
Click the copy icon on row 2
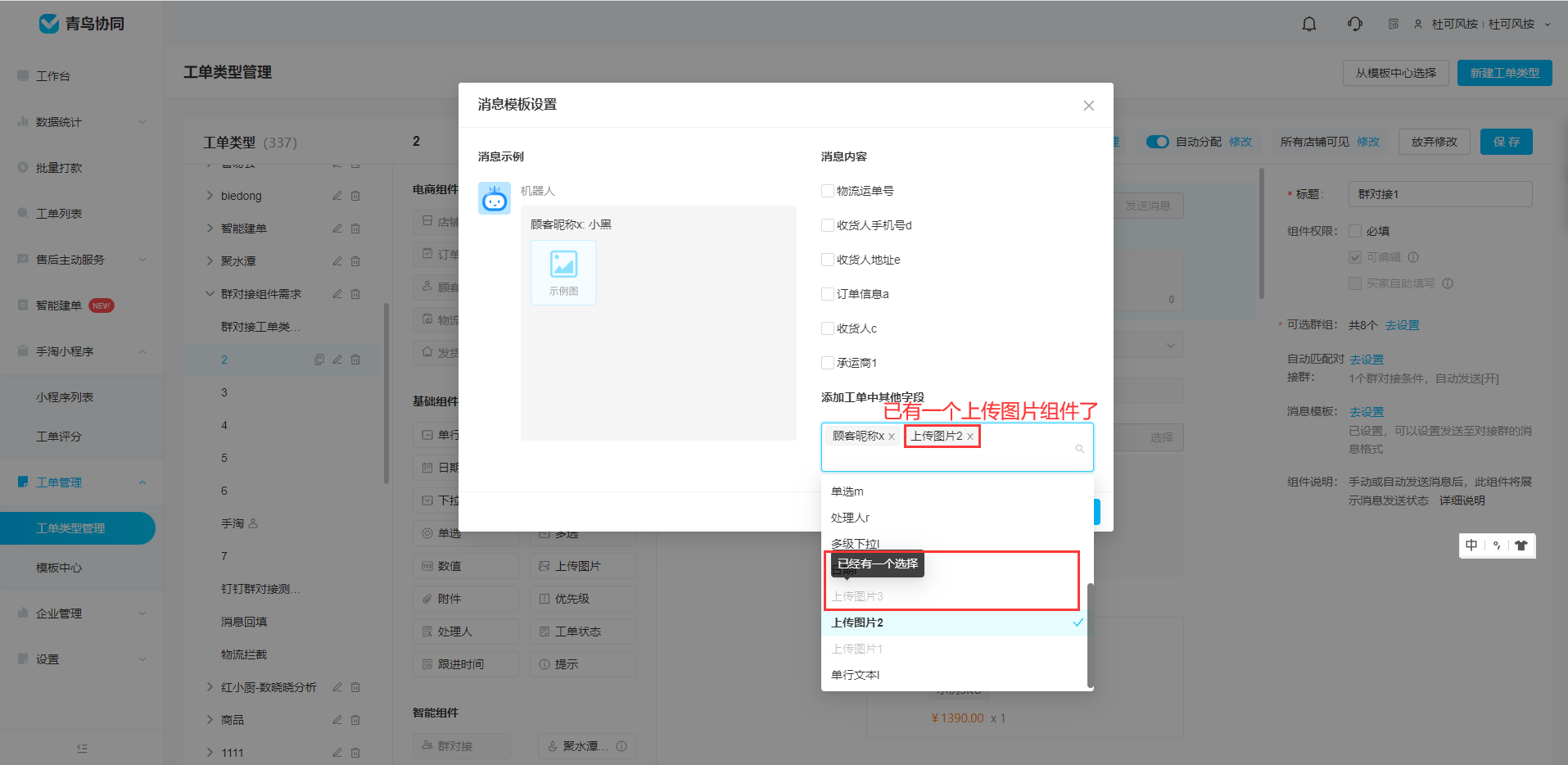pyautogui.click(x=319, y=360)
